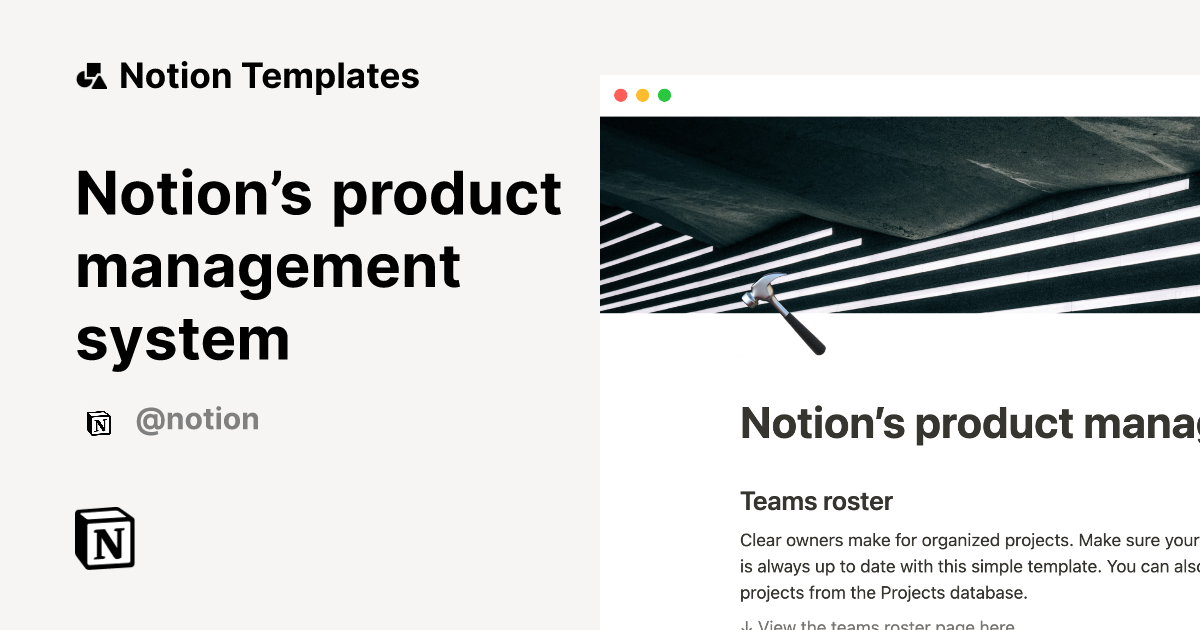Screen dimensions: 1200x630
Task: Open the @notion creator profile
Action: tap(197, 418)
